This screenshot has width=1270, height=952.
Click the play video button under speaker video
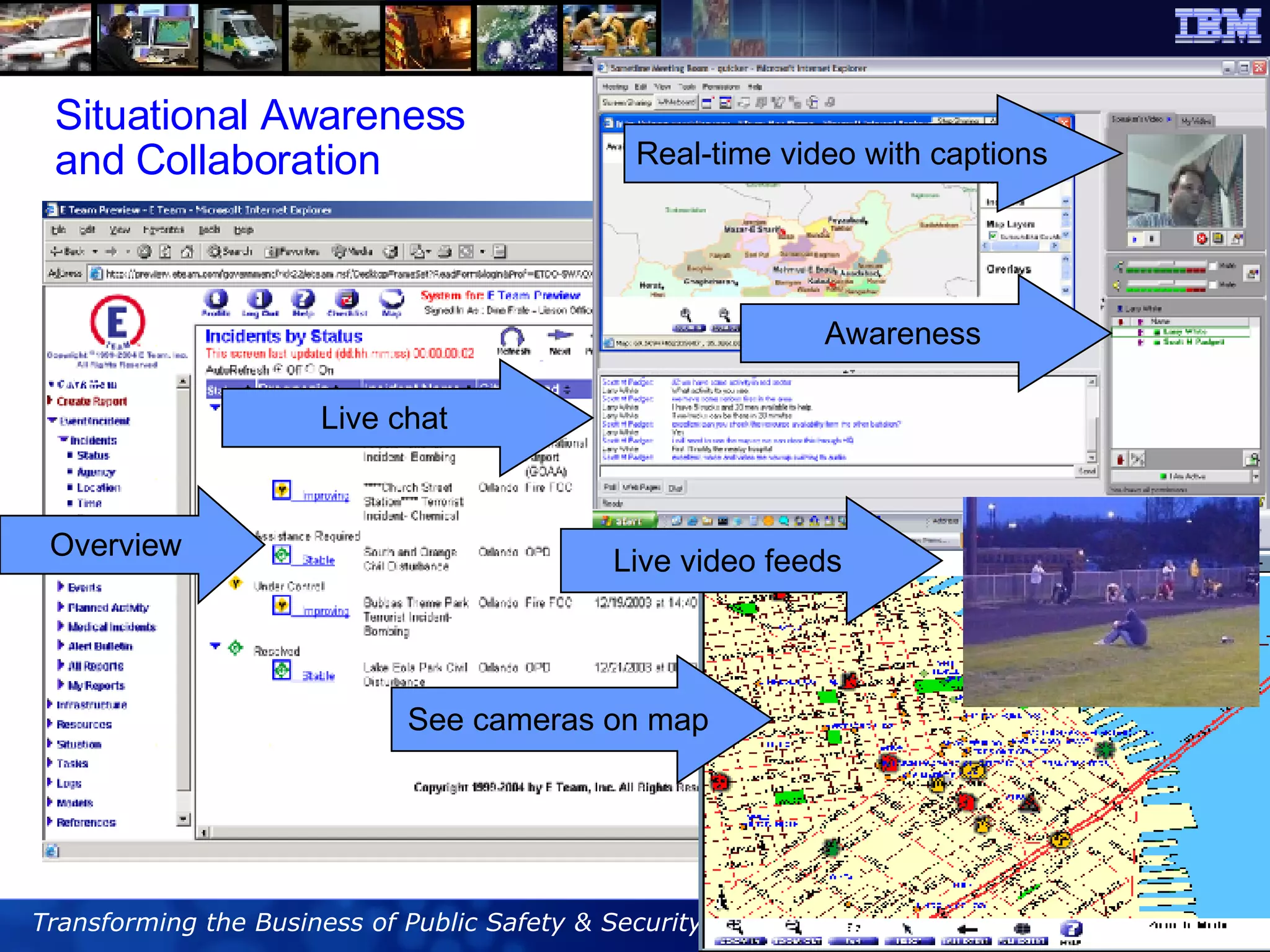click(1135, 239)
